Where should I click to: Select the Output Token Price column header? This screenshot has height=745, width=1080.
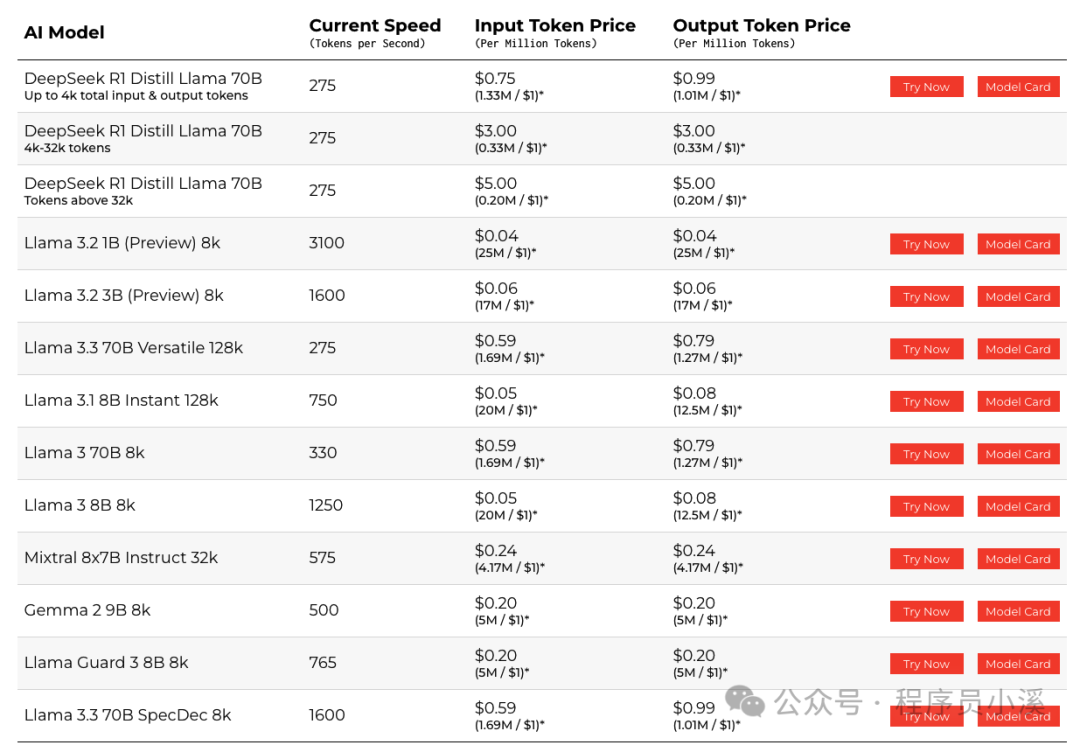[761, 25]
